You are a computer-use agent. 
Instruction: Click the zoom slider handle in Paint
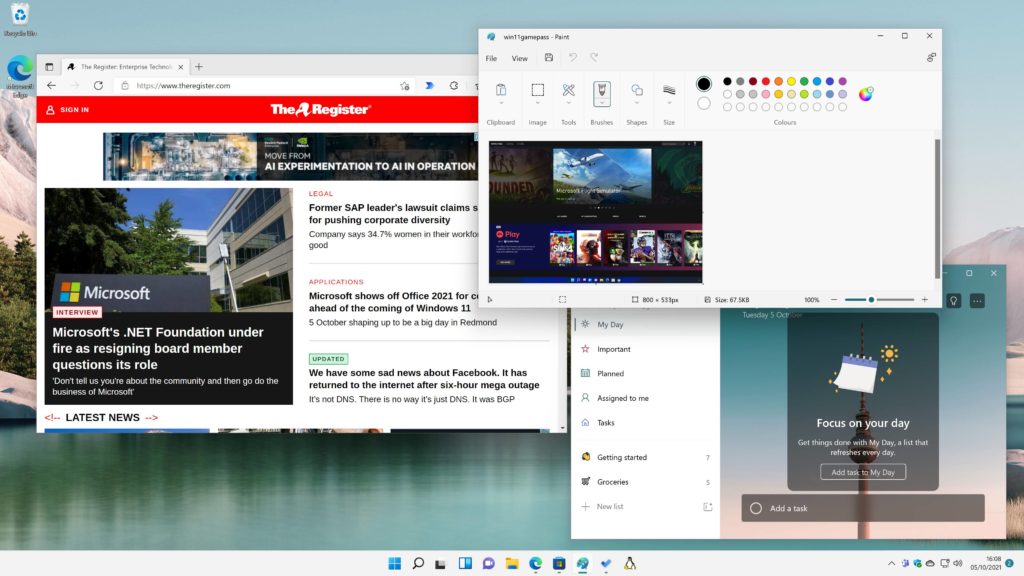(871, 300)
